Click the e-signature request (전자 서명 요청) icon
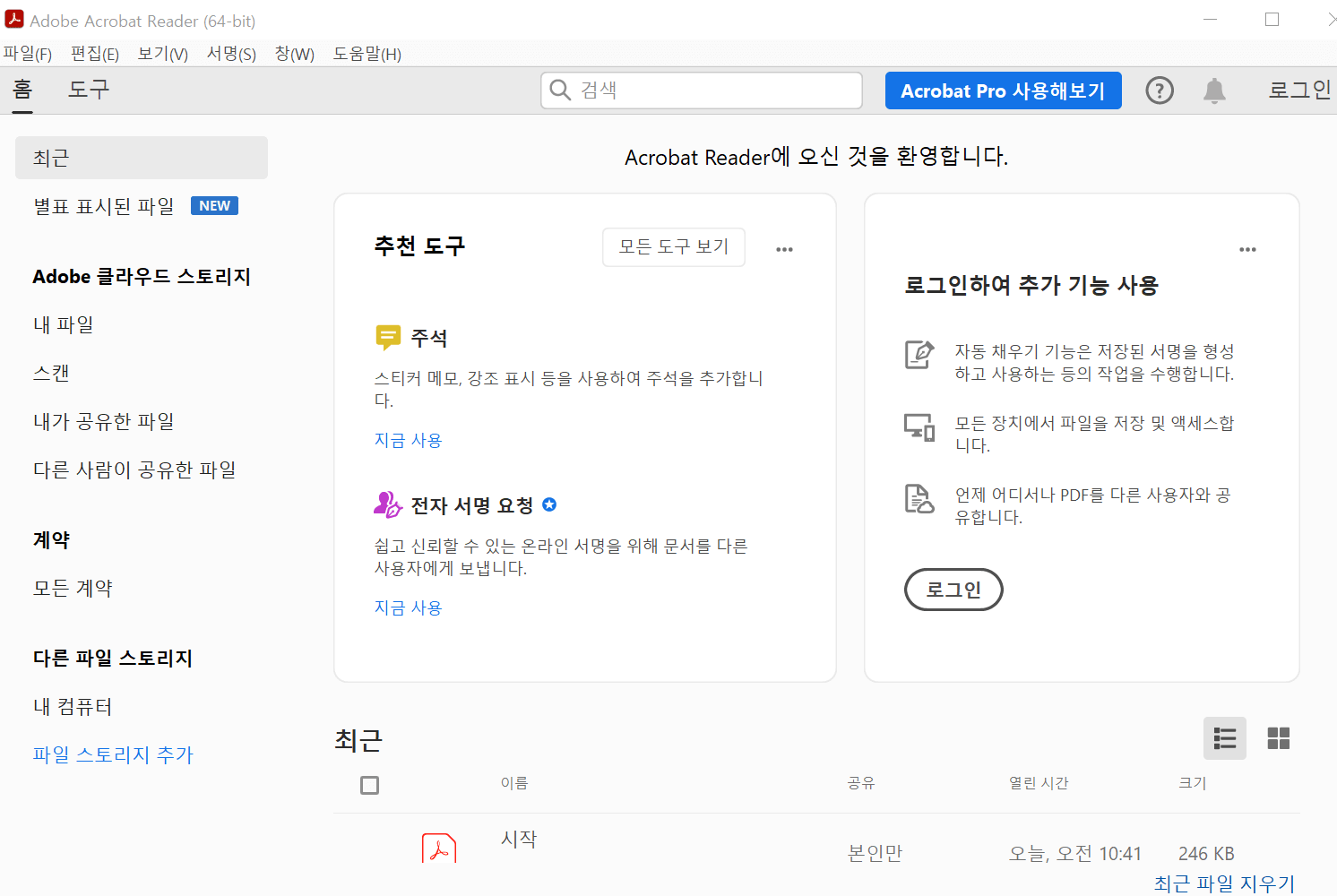The width and height of the screenshot is (1337, 896). (x=388, y=505)
